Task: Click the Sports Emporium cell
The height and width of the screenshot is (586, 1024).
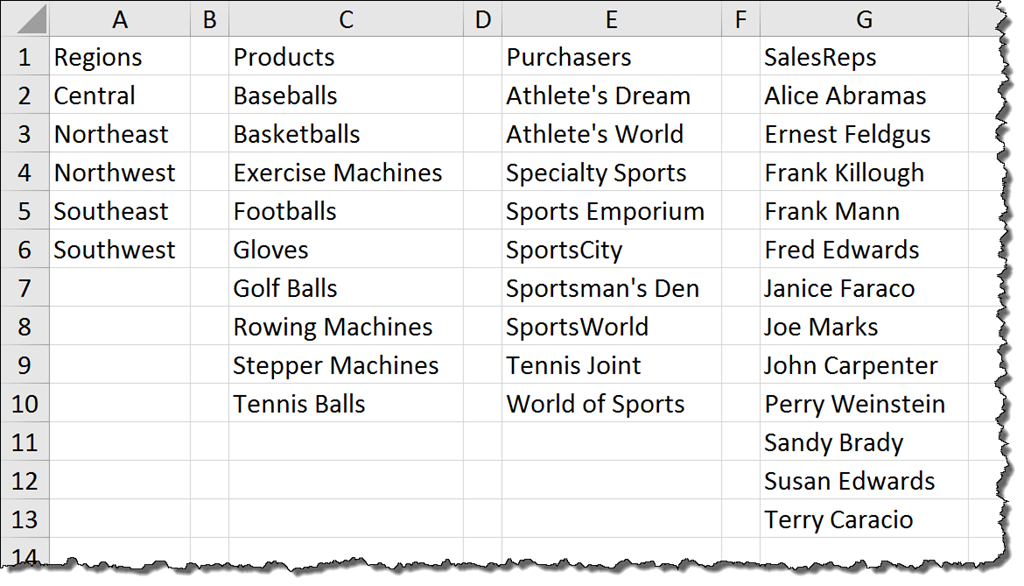Action: coord(605,211)
